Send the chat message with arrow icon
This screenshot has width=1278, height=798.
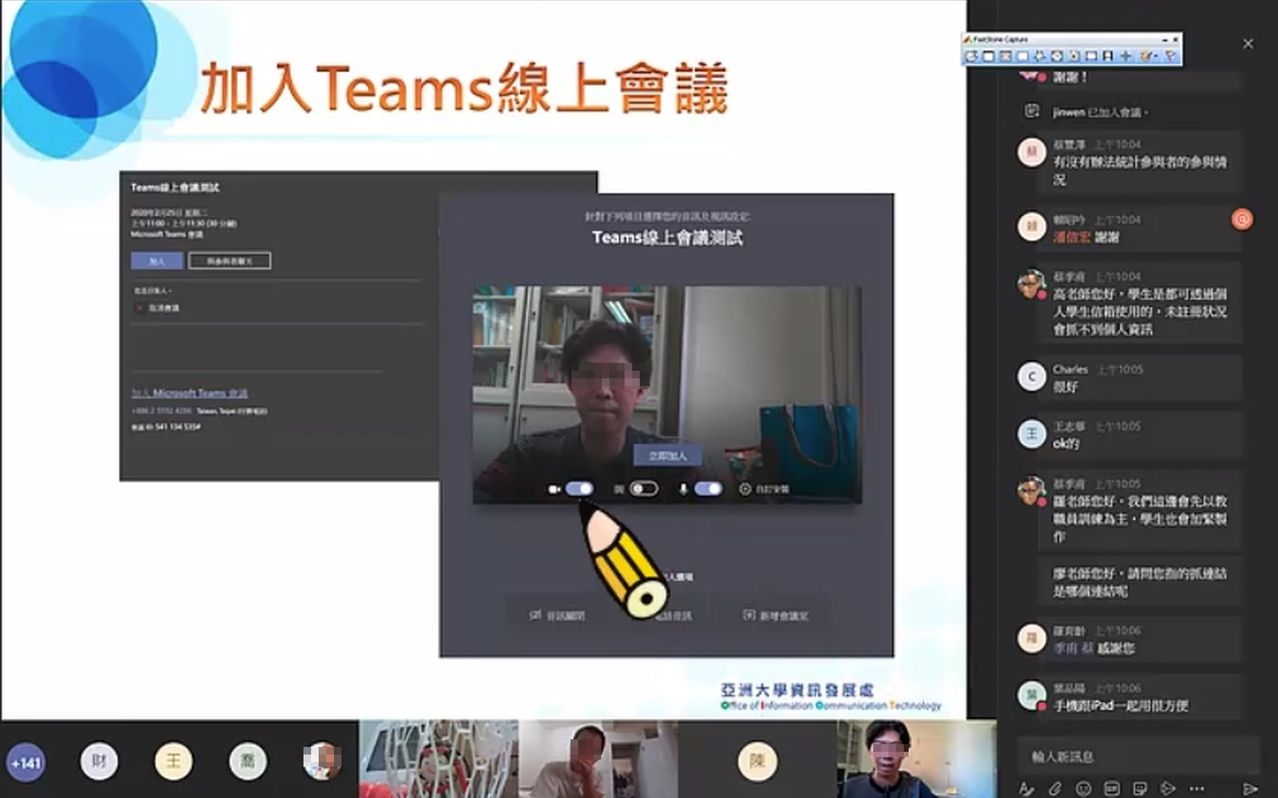1249,788
